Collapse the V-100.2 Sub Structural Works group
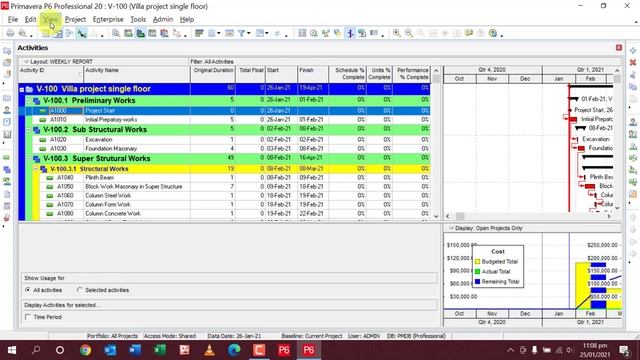 point(29,130)
